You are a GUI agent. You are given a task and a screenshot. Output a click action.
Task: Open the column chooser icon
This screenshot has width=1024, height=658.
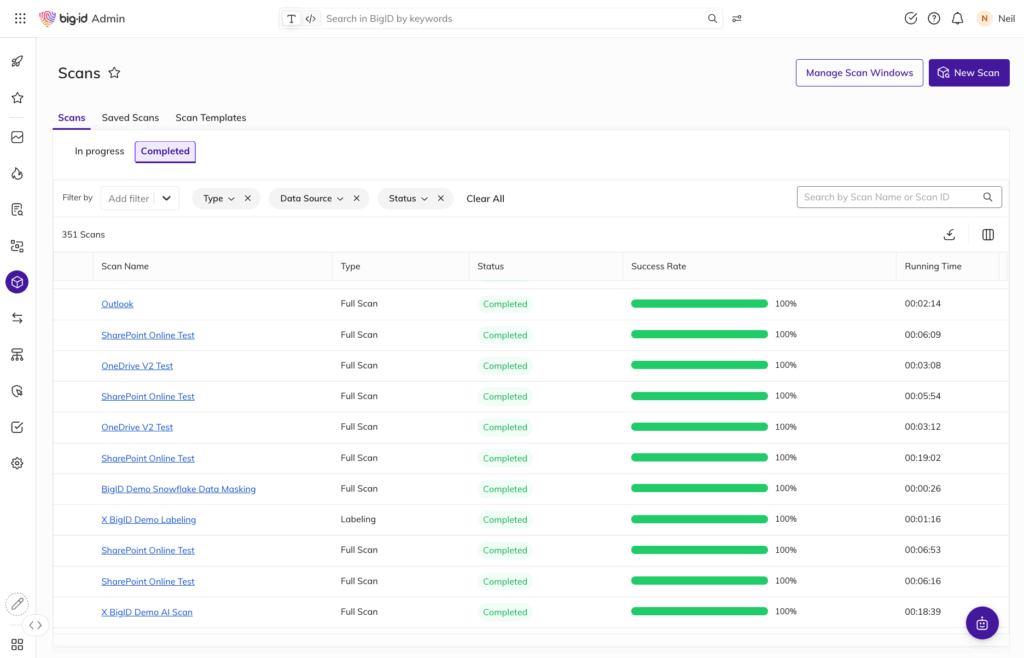click(x=988, y=235)
